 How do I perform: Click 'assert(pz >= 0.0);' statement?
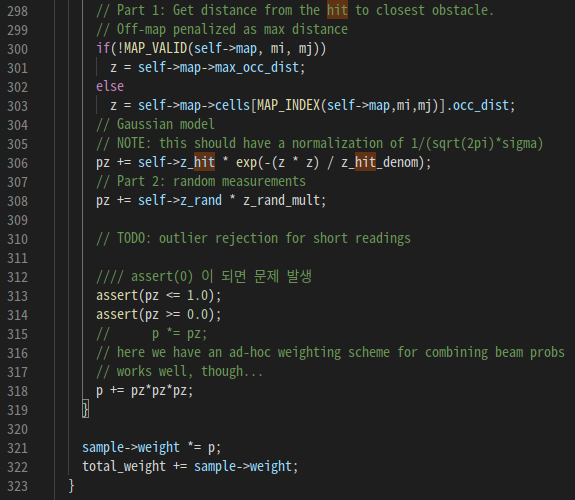pos(158,314)
